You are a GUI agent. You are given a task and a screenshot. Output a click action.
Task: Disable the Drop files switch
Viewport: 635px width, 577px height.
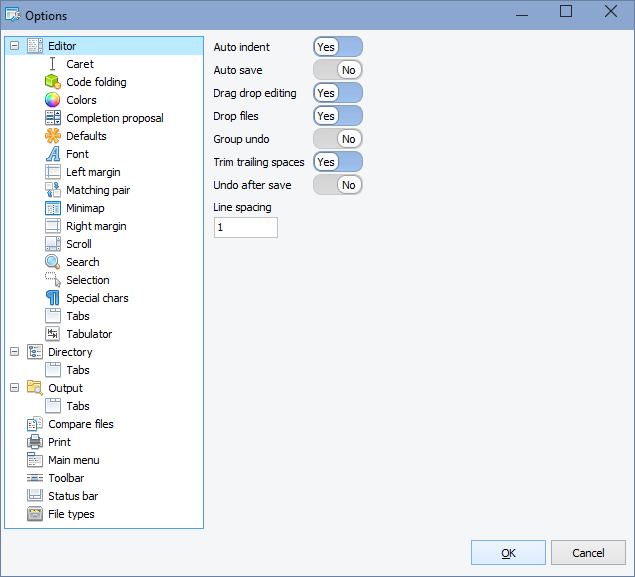click(x=338, y=116)
